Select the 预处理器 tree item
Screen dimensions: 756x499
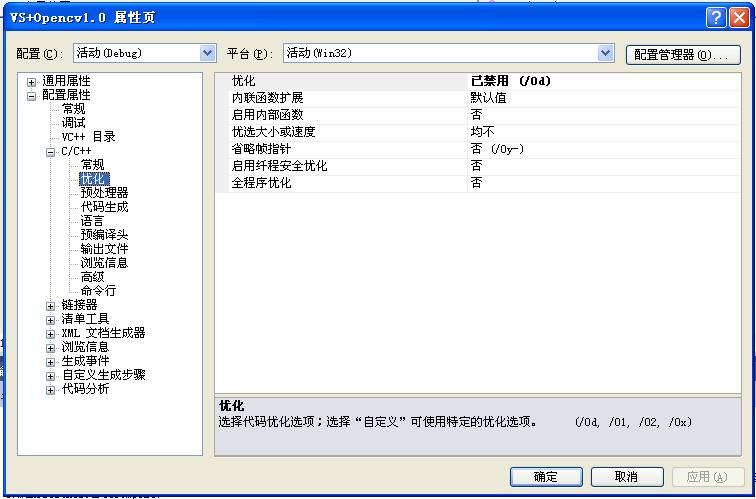point(105,193)
